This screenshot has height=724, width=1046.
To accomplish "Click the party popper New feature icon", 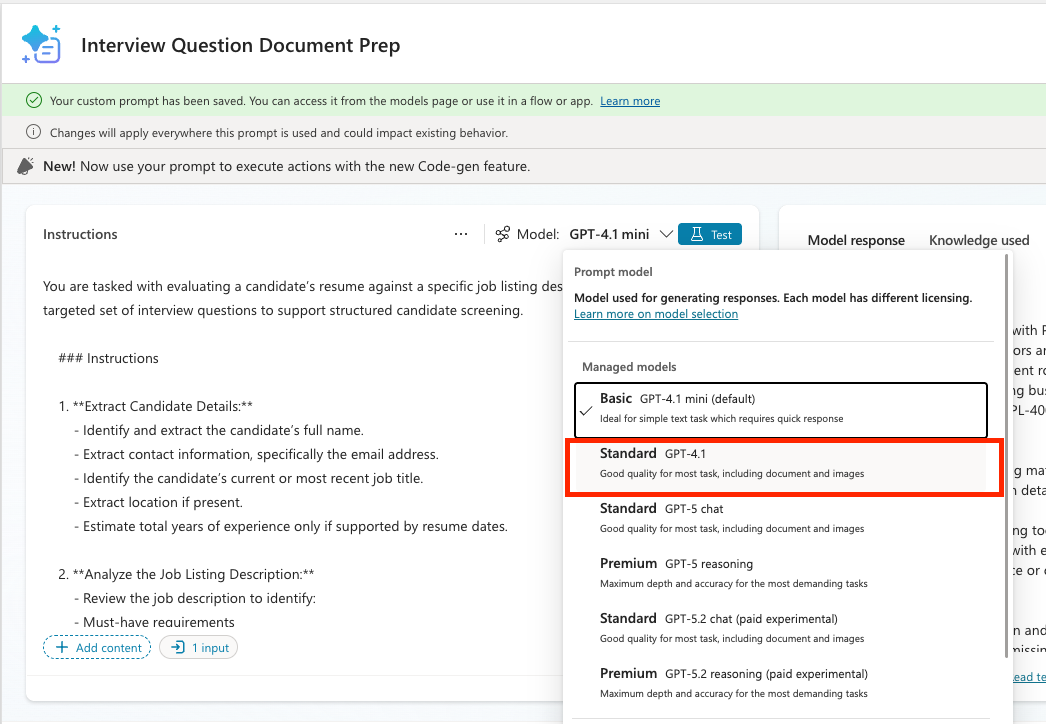I will coord(25,166).
